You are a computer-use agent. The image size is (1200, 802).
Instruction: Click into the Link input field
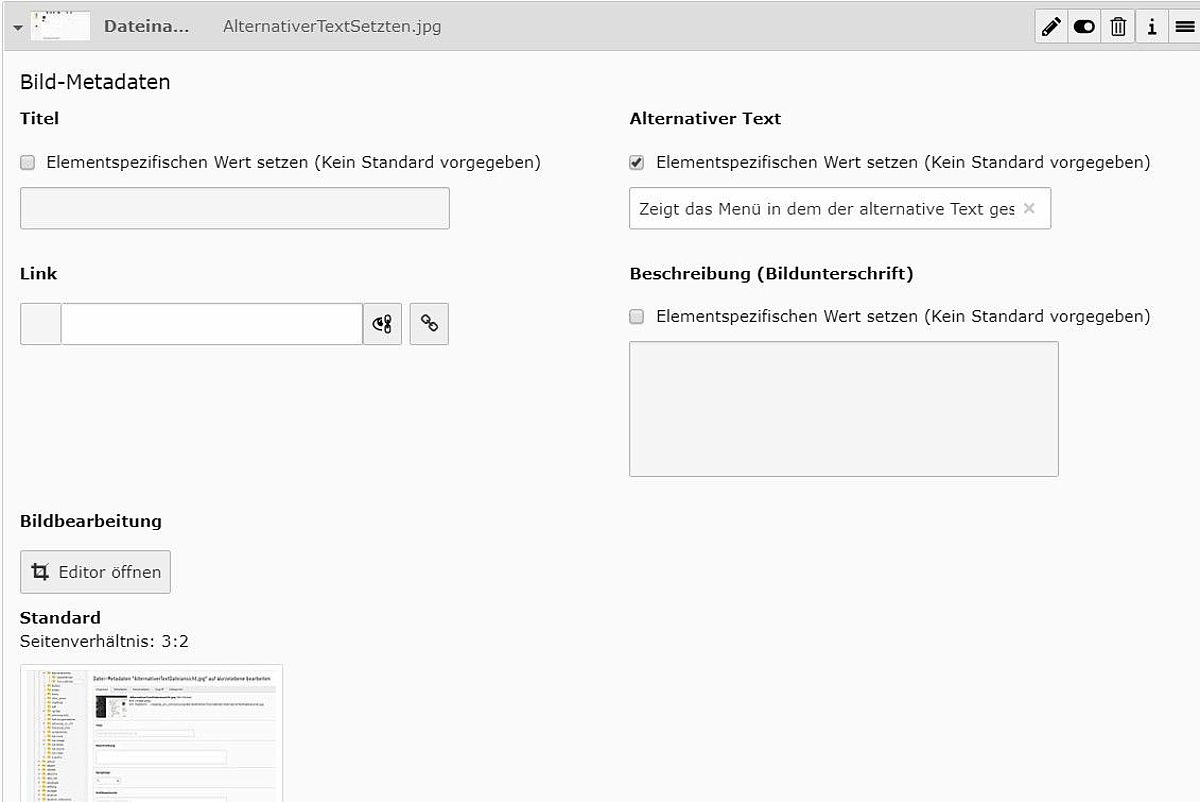(211, 324)
